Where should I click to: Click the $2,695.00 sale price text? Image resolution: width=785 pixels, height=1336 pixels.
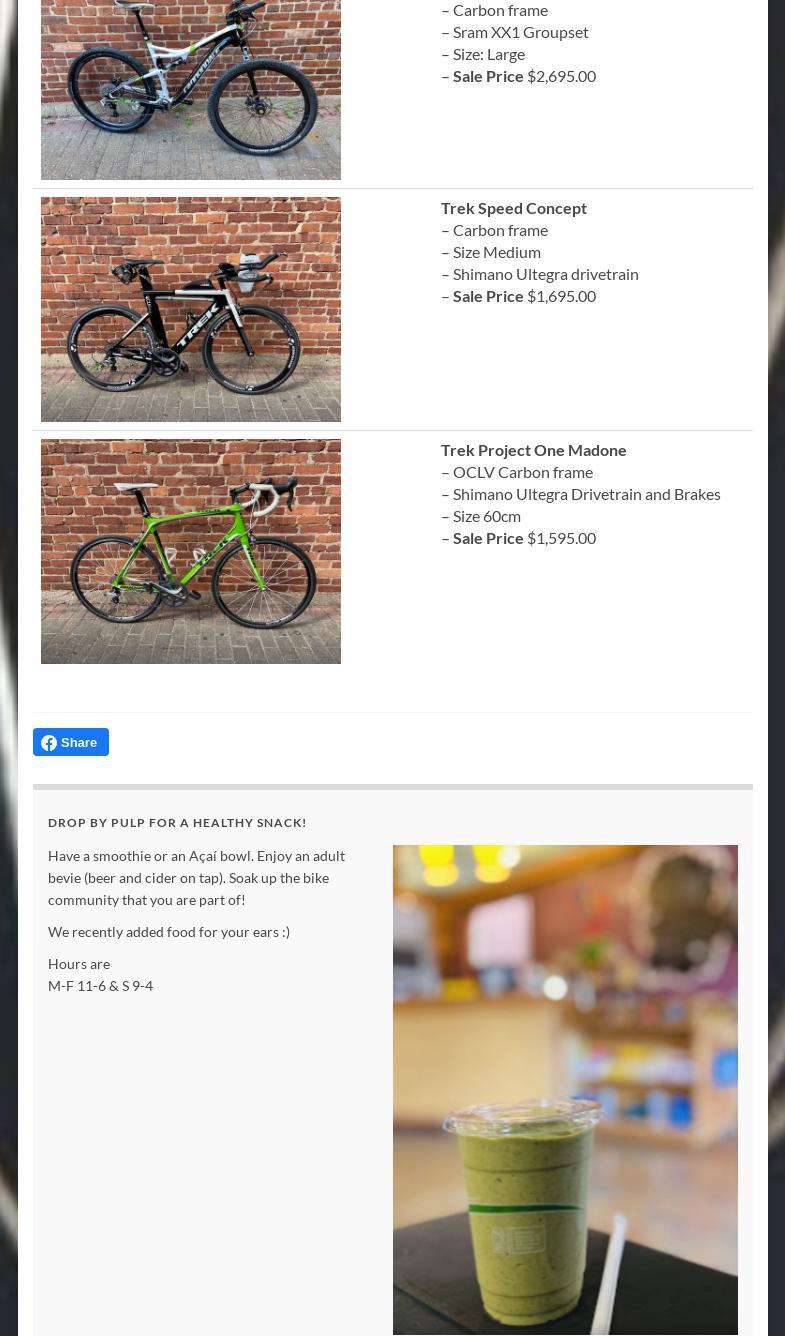561,76
